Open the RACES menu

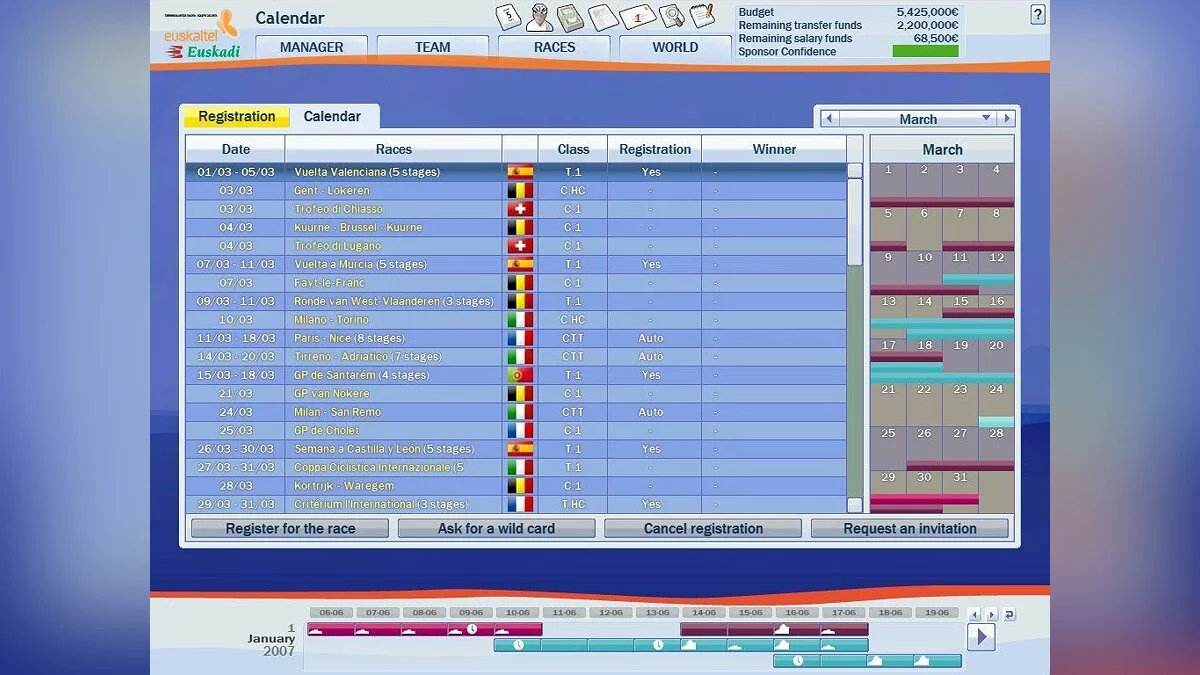(554, 47)
